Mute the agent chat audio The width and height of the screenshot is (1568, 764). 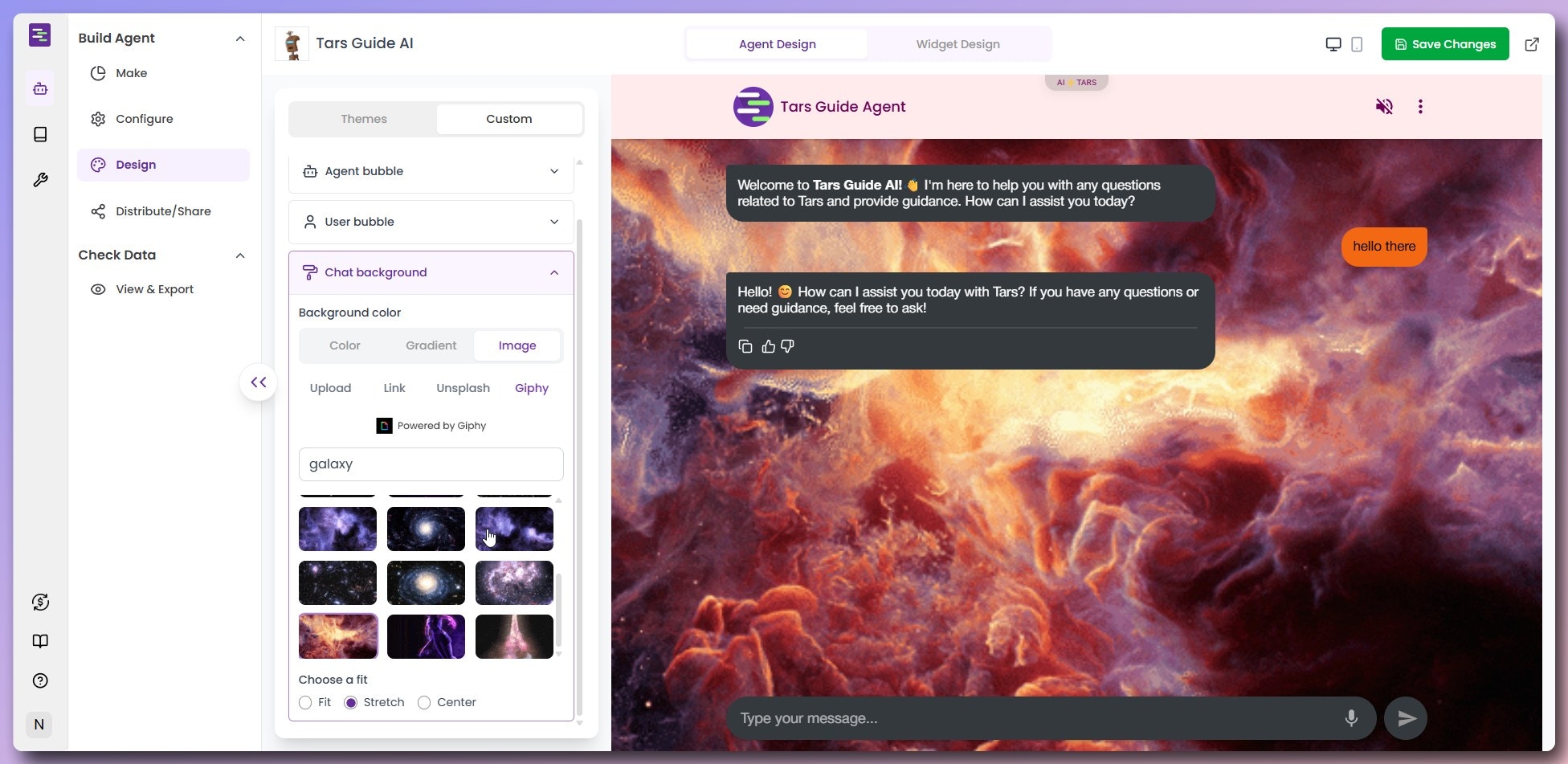click(x=1384, y=106)
